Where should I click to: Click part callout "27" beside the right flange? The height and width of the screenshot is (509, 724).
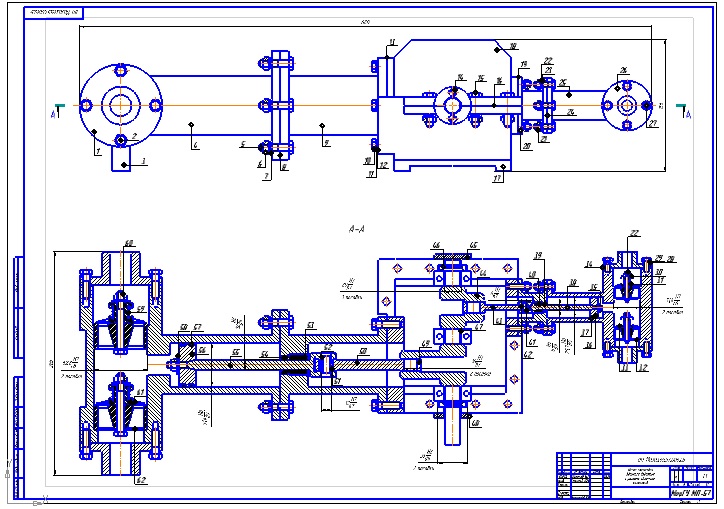coord(652,123)
